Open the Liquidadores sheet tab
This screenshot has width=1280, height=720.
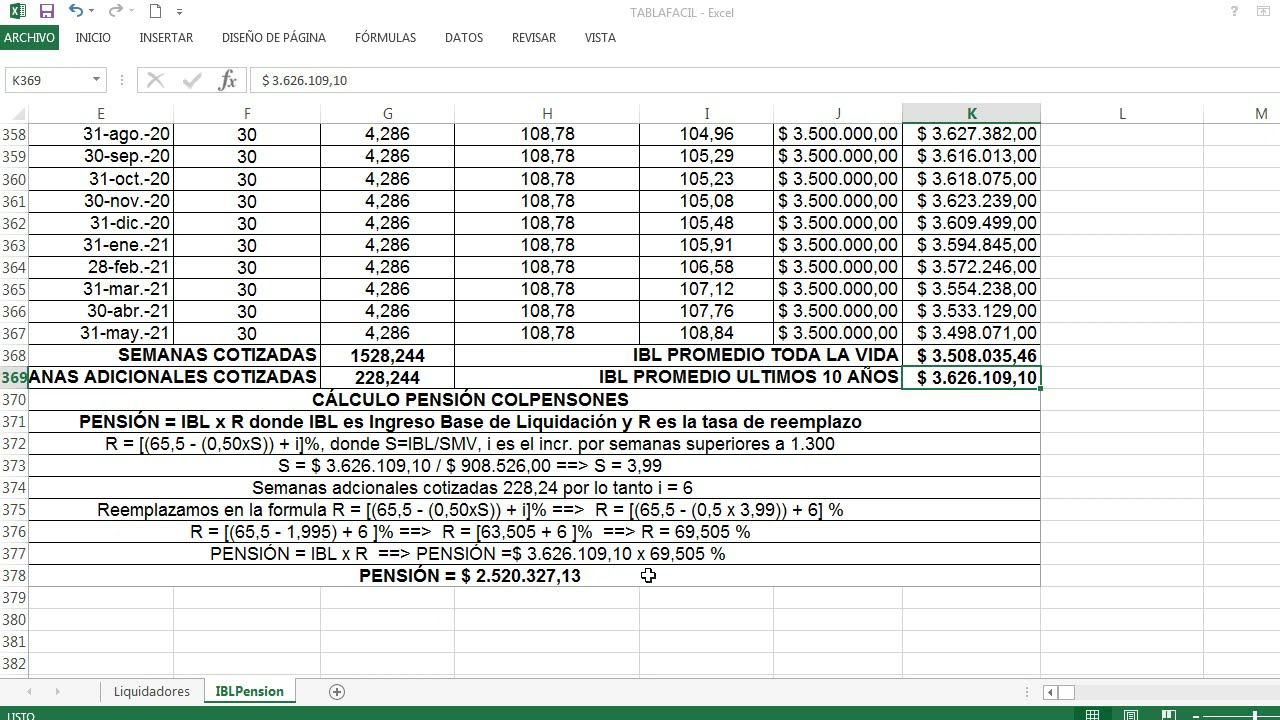(x=152, y=691)
